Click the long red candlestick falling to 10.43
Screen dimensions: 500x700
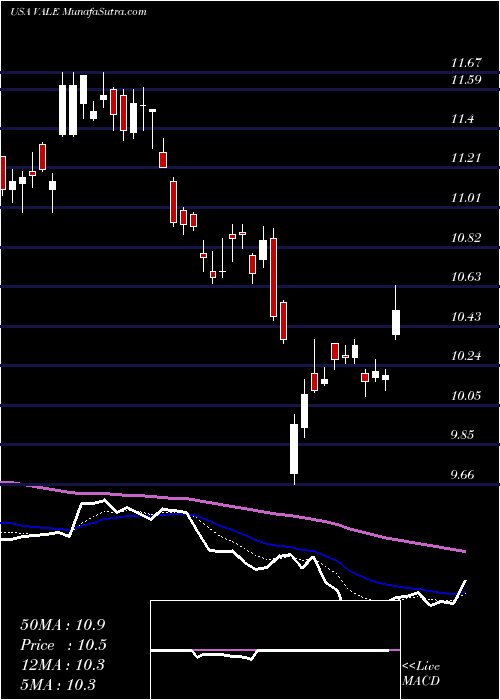click(273, 278)
